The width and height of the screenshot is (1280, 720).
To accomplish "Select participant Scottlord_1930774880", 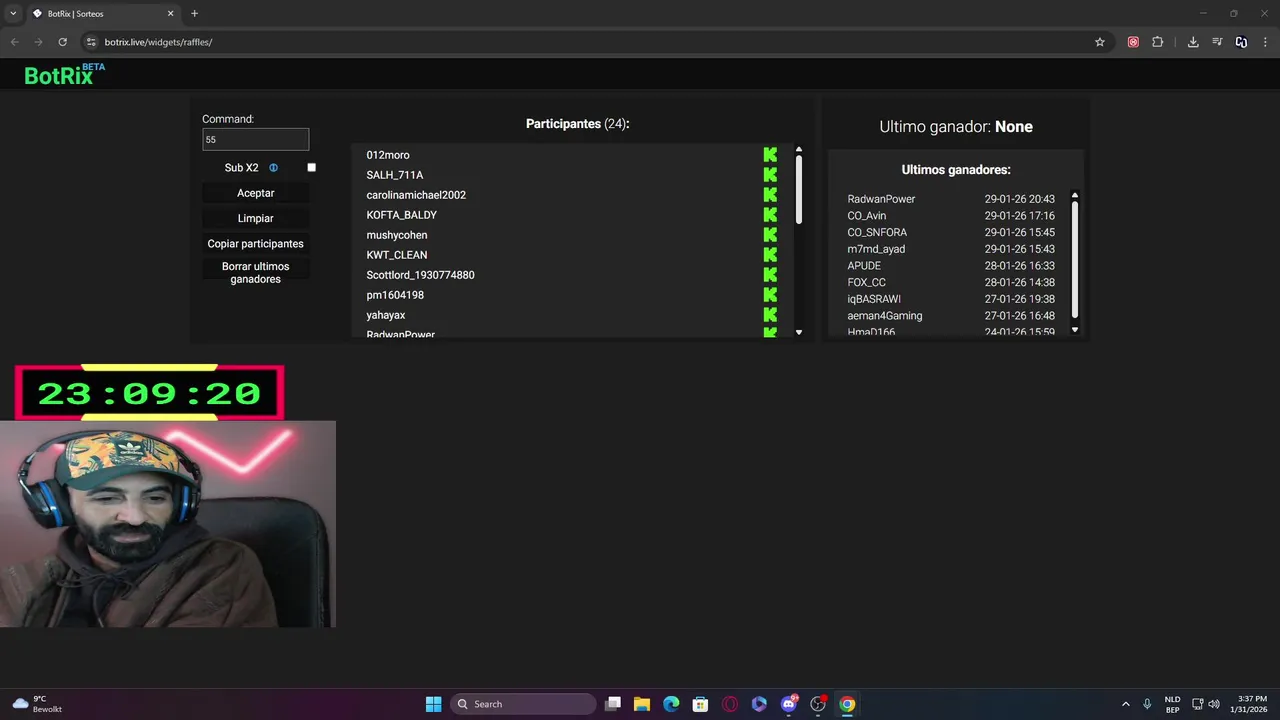I will click(x=420, y=275).
